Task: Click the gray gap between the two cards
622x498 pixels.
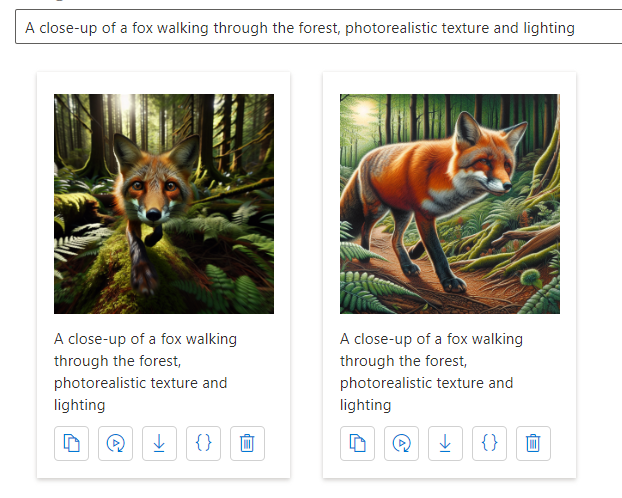Action: tap(306, 270)
